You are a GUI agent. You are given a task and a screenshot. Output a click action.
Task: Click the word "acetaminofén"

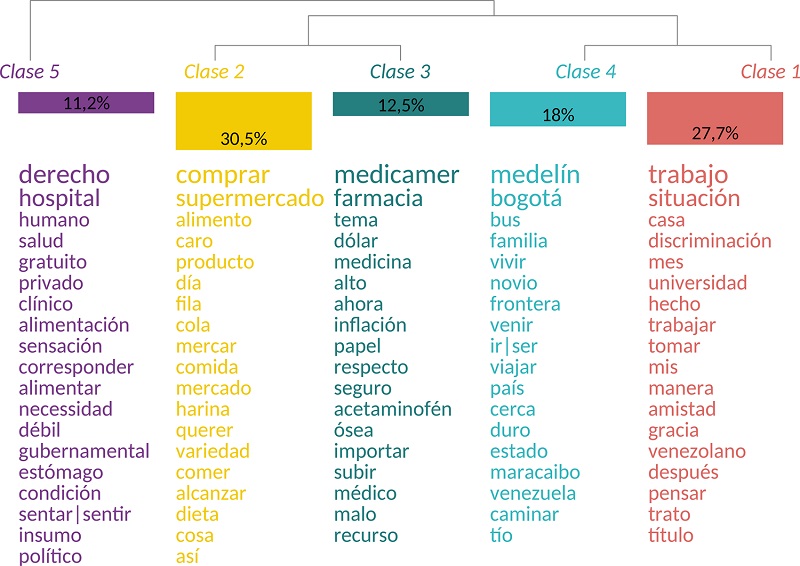393,409
